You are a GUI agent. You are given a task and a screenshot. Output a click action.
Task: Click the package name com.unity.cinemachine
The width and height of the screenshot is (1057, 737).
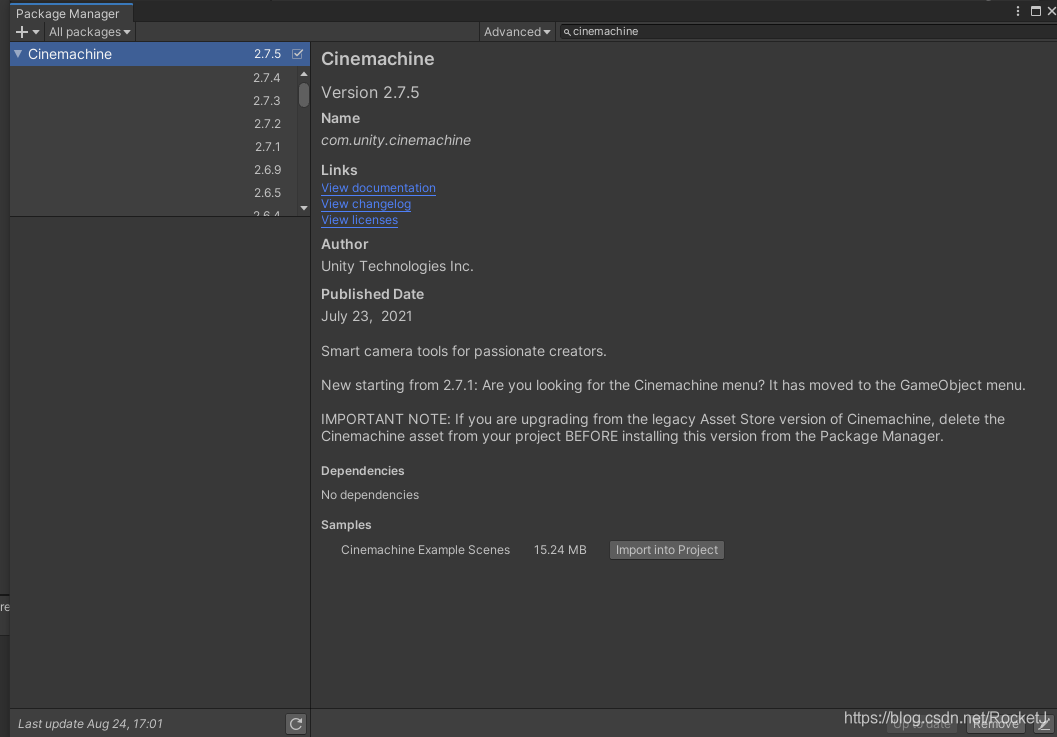(396, 140)
